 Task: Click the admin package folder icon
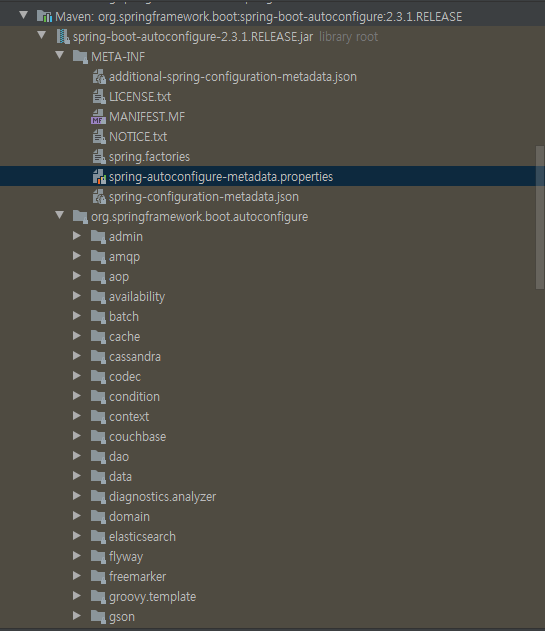pos(98,237)
